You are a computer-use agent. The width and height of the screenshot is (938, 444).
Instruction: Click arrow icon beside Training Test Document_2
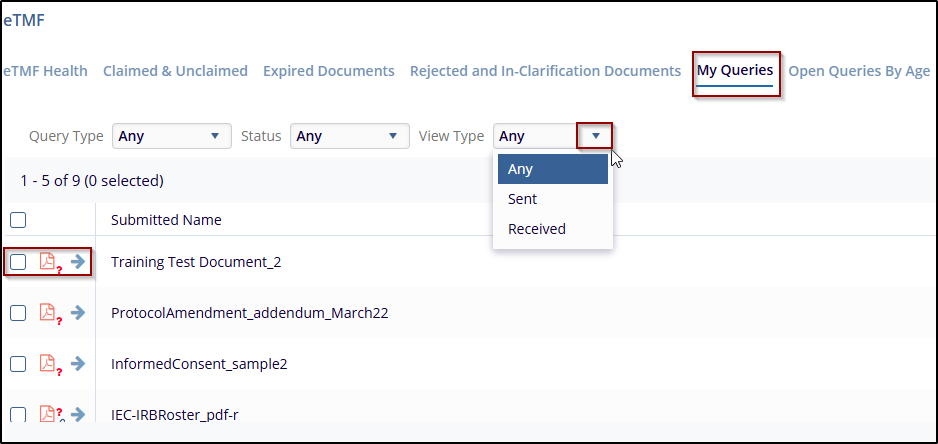[x=78, y=262]
